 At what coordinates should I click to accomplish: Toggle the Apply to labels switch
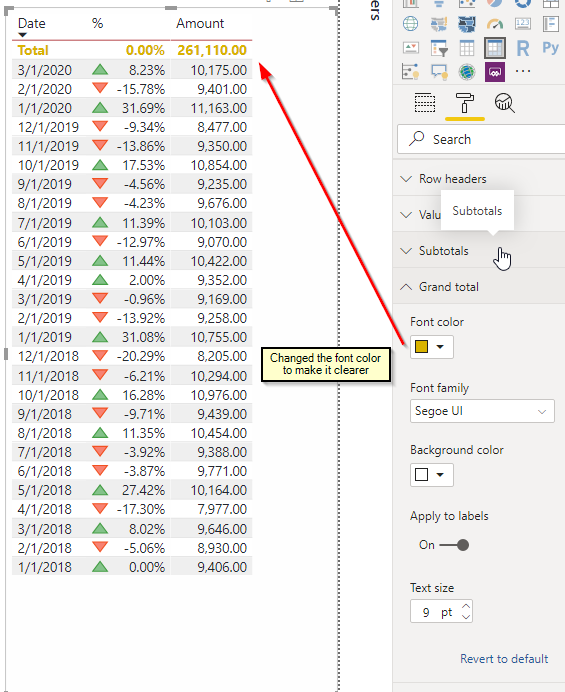pos(454,545)
